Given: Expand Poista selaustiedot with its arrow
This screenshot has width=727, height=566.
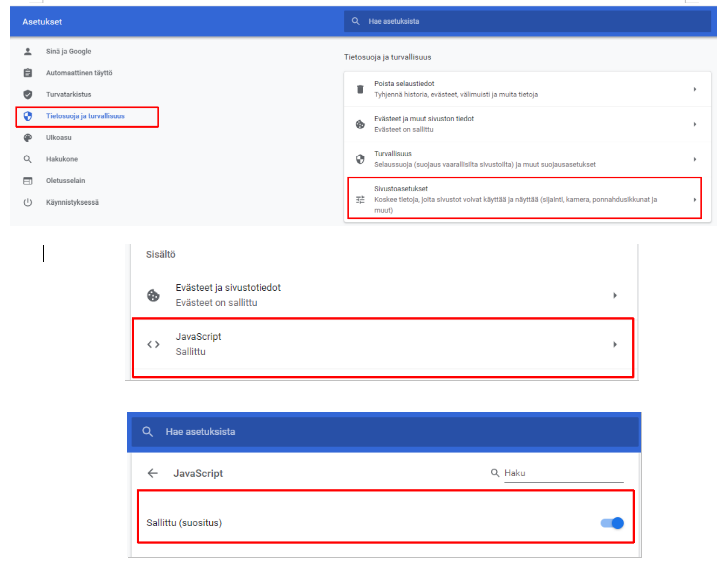Looking at the screenshot, I should click(x=693, y=90).
